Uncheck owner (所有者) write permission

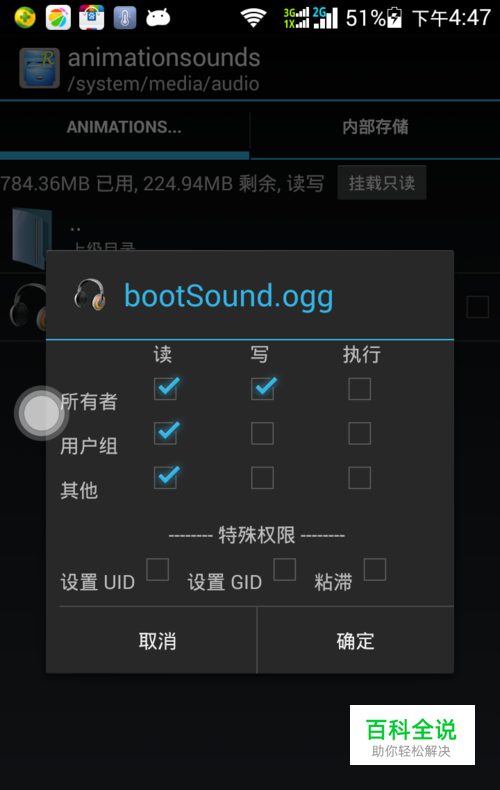[x=263, y=388]
